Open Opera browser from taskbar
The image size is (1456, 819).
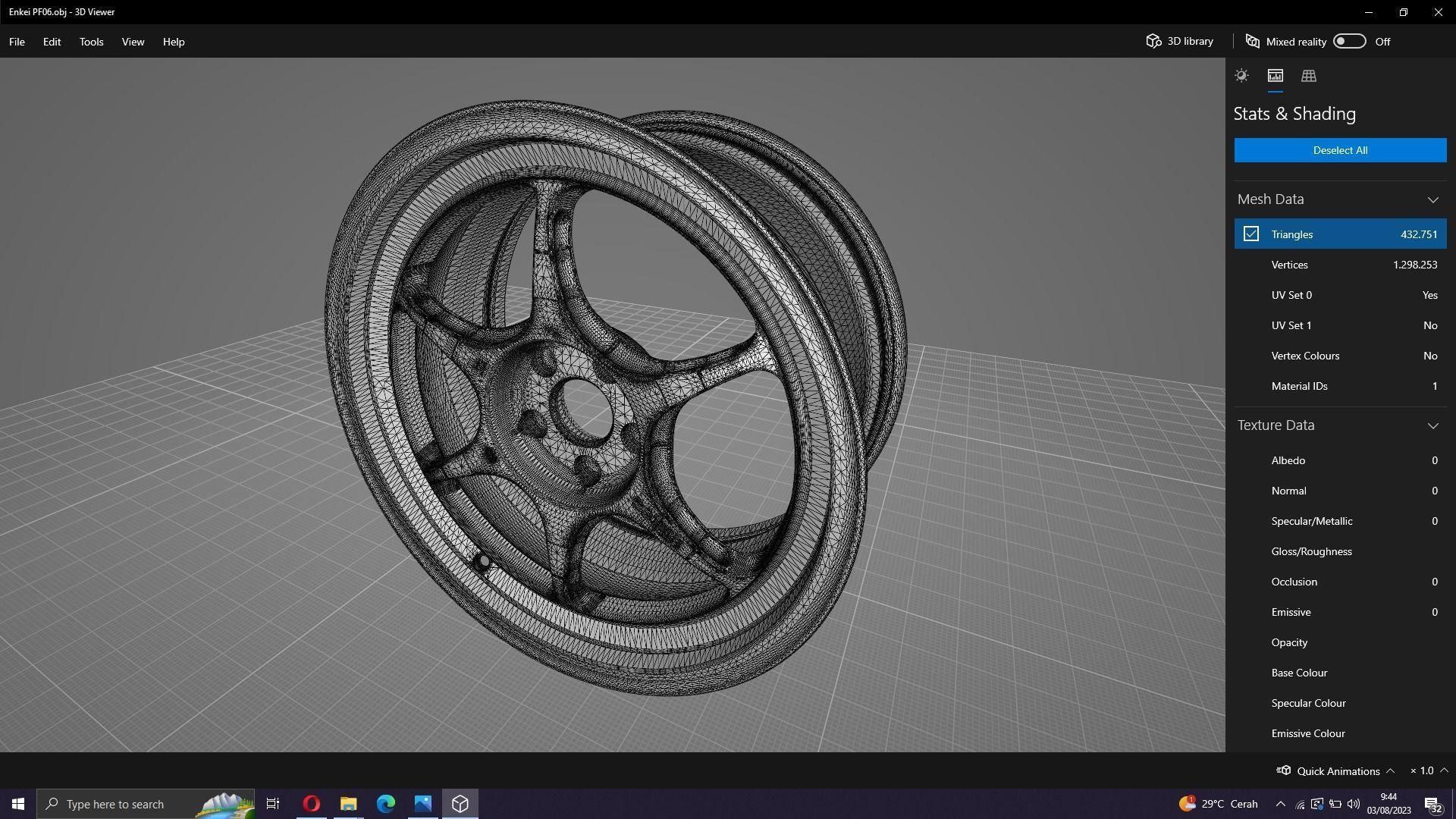tap(311, 804)
